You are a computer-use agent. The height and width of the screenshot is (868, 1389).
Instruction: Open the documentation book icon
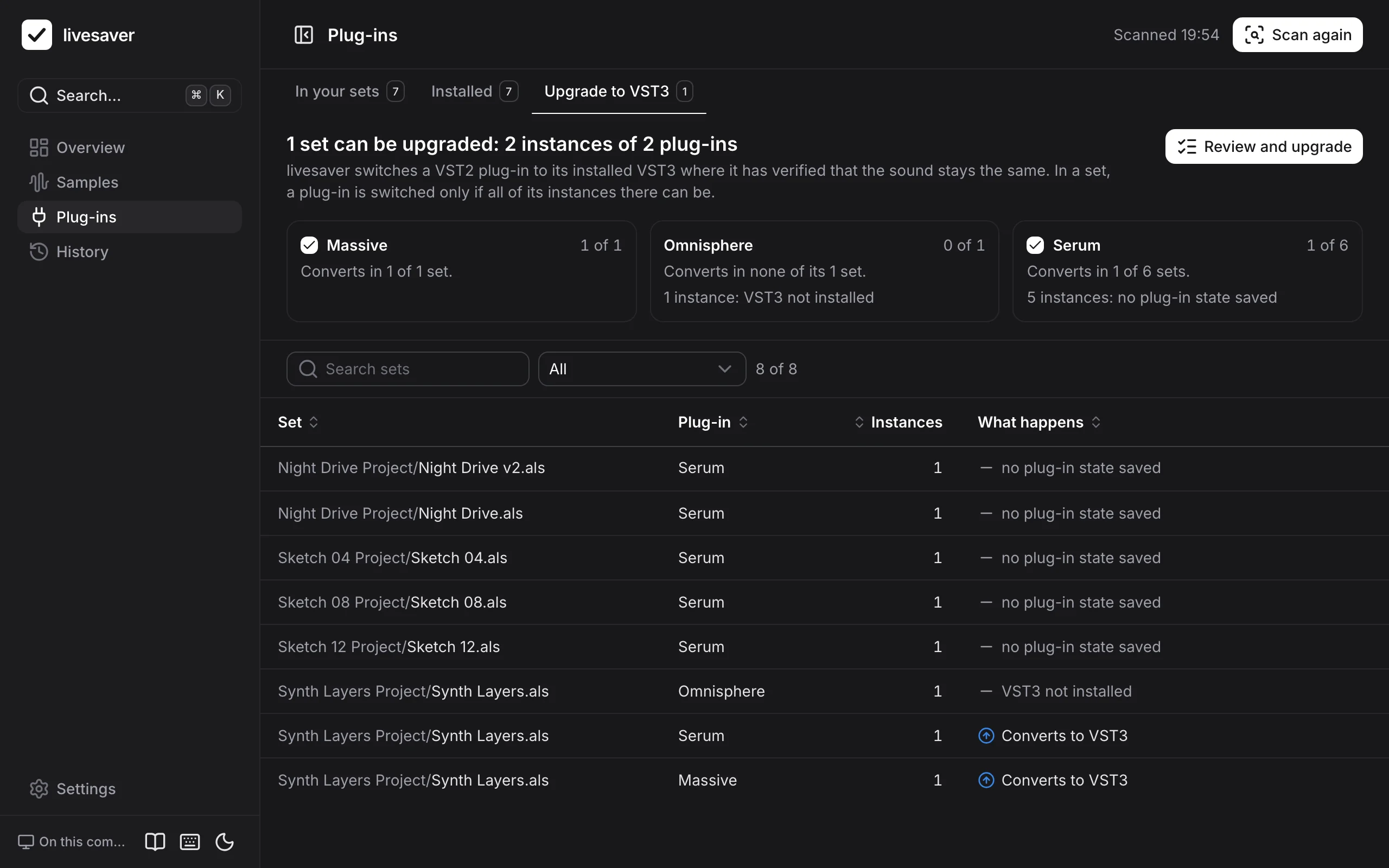coord(155,841)
